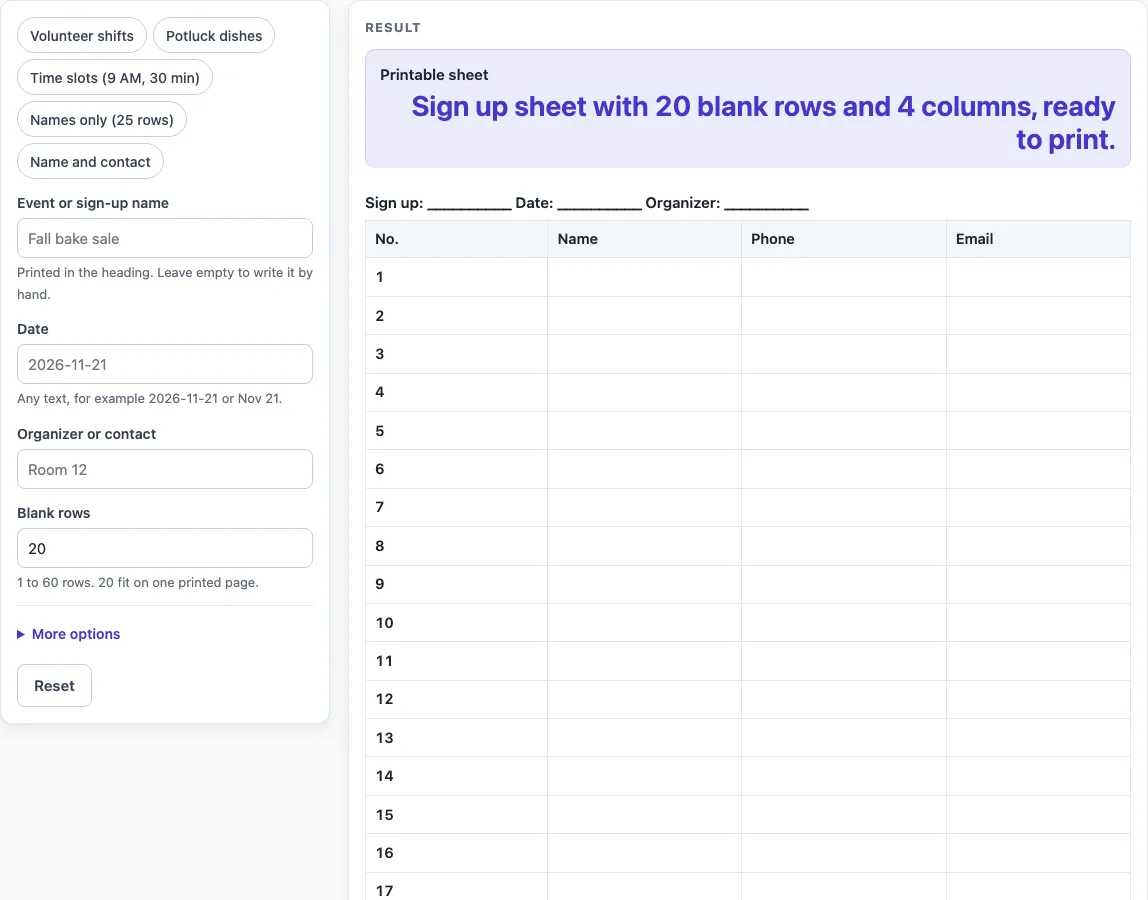The height and width of the screenshot is (900, 1148).
Task: Expand the More options section
Action: coord(69,634)
